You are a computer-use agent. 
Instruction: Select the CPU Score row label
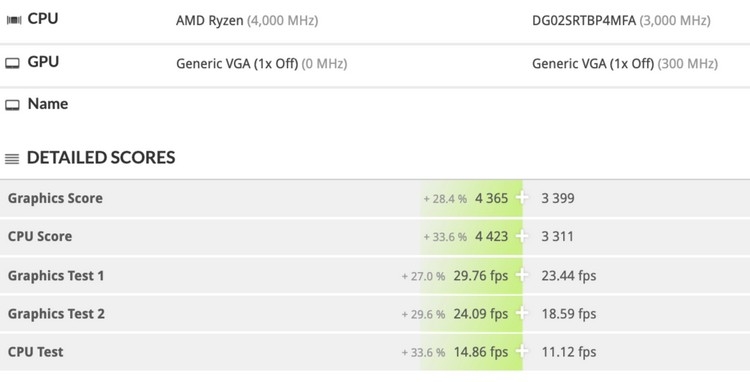point(40,236)
